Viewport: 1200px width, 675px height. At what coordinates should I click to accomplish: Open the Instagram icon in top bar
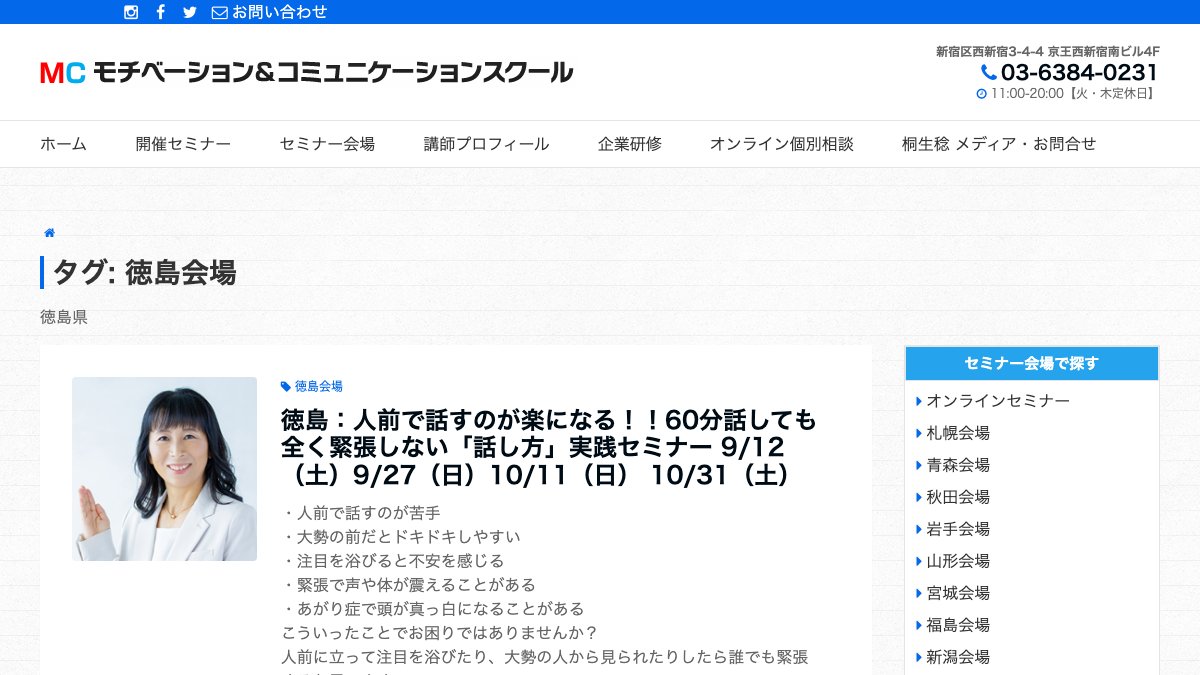click(131, 12)
